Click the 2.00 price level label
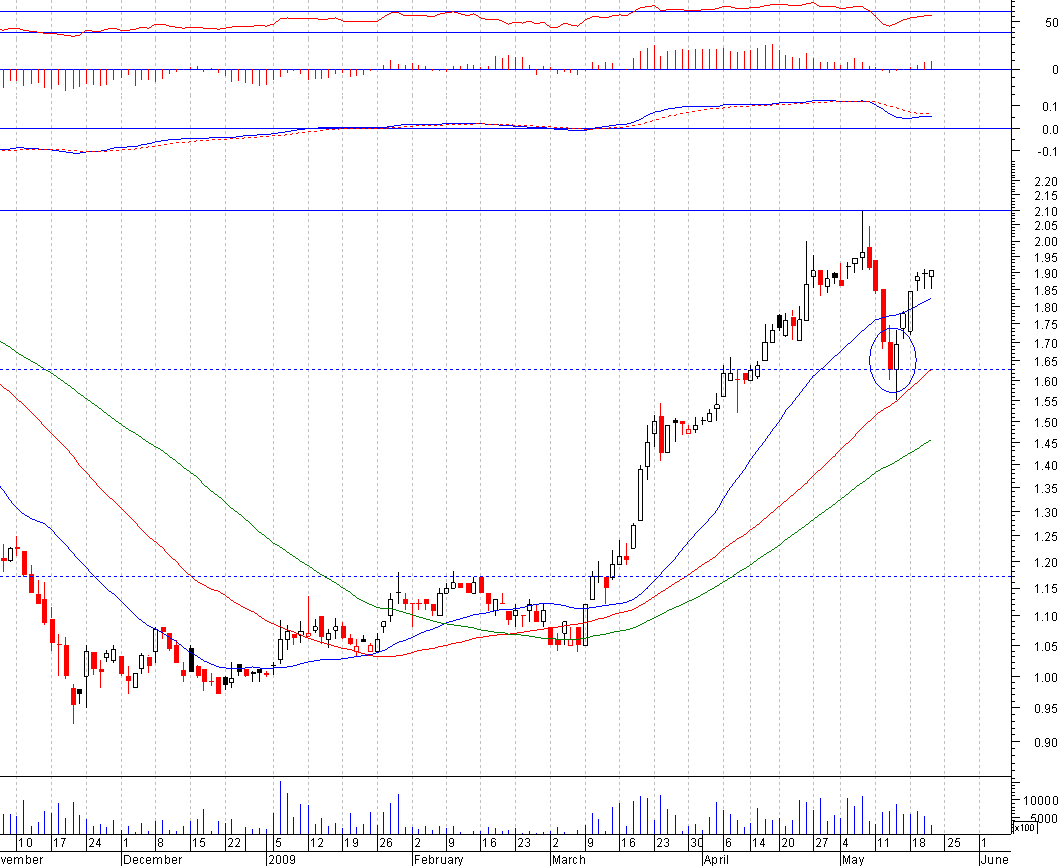 click(1046, 242)
